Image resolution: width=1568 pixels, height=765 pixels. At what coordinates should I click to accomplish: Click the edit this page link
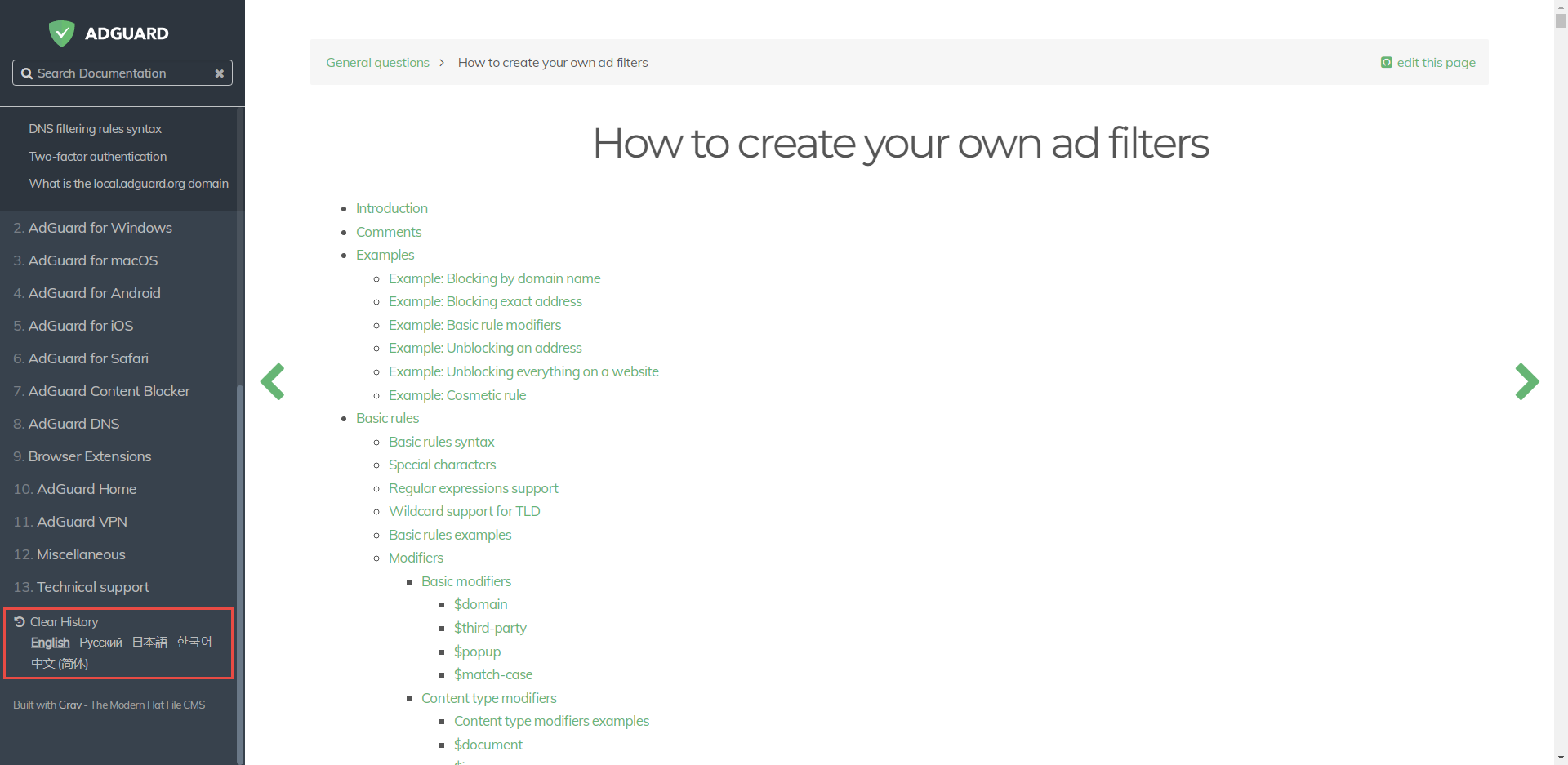click(x=1436, y=63)
